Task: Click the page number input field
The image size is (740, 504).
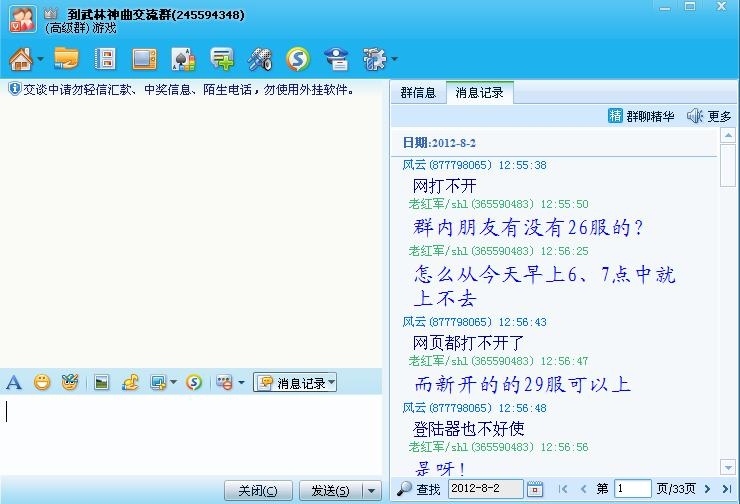Action: coord(632,489)
